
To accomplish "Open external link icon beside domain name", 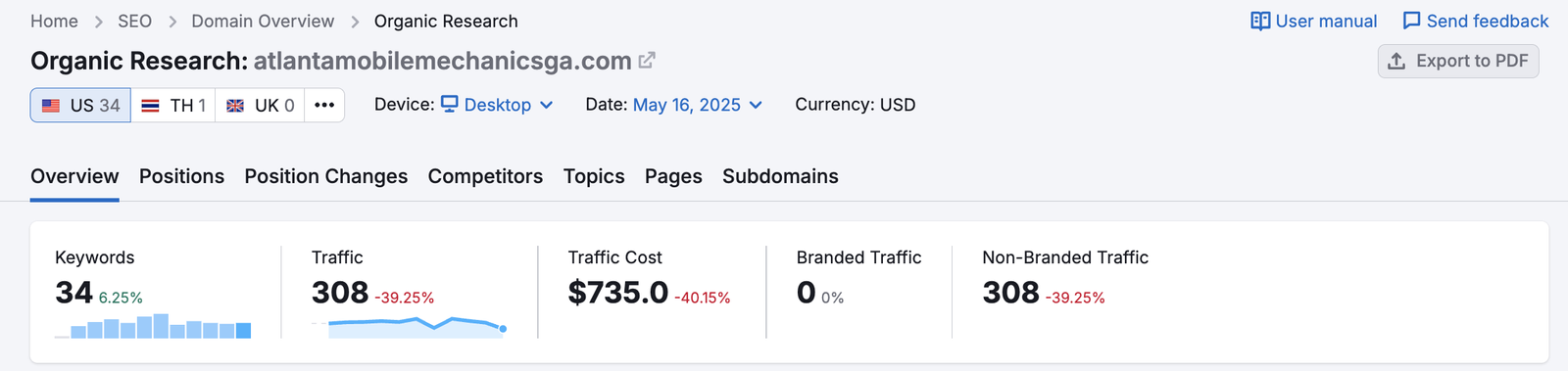I will pyautogui.click(x=647, y=61).
